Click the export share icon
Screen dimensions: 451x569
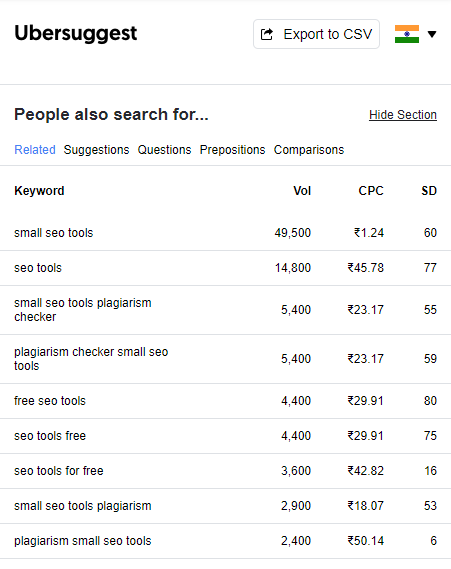tap(267, 34)
